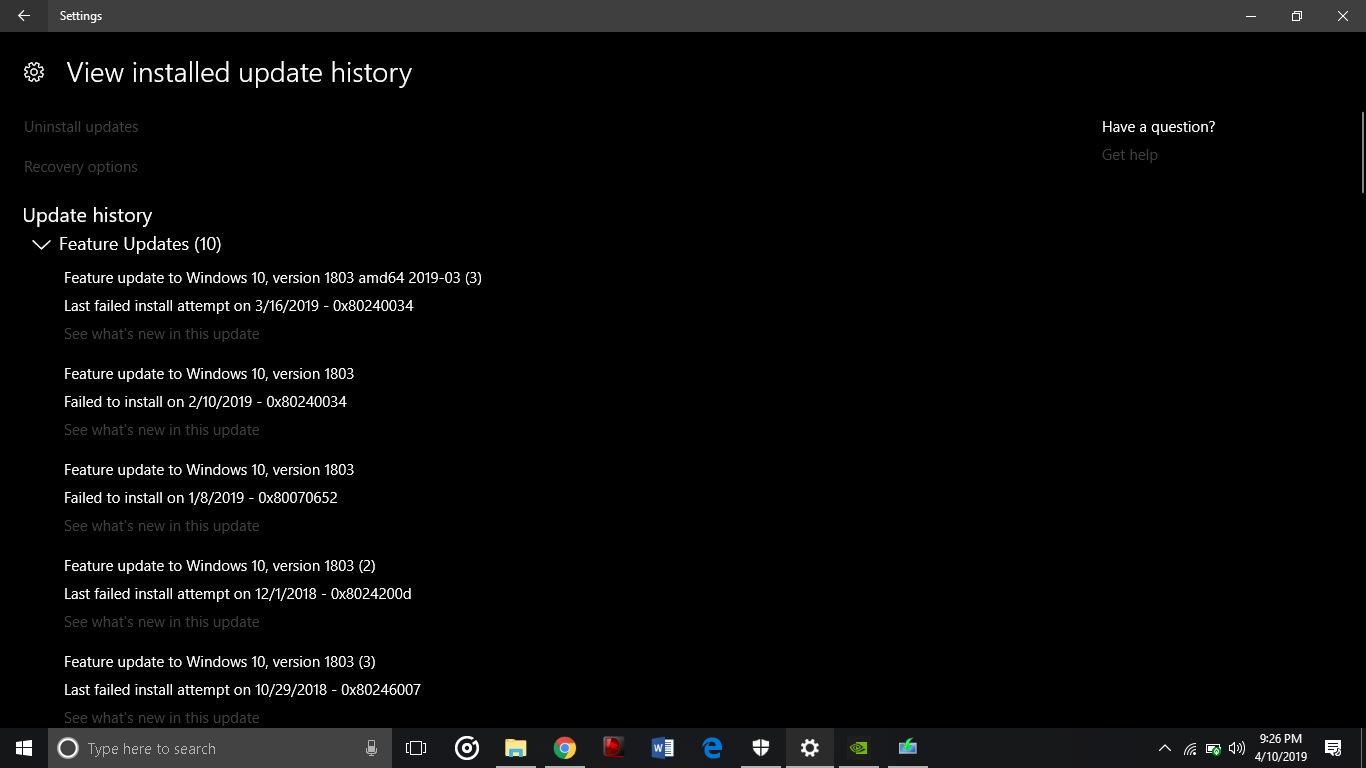This screenshot has width=1366, height=768.
Task: Click the Settings gear on the taskbar
Action: (810, 748)
